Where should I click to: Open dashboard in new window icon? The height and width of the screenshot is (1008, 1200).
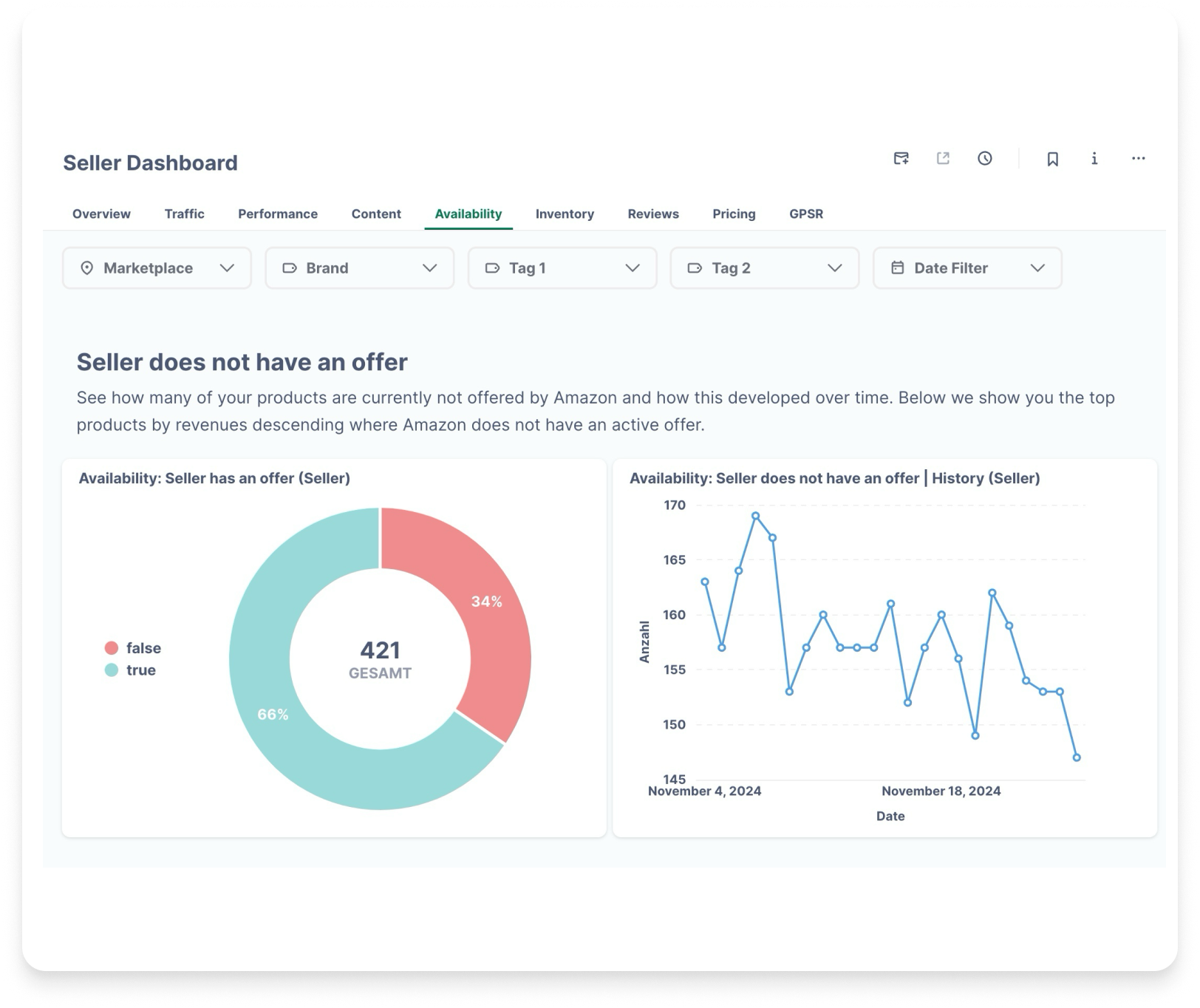click(943, 158)
